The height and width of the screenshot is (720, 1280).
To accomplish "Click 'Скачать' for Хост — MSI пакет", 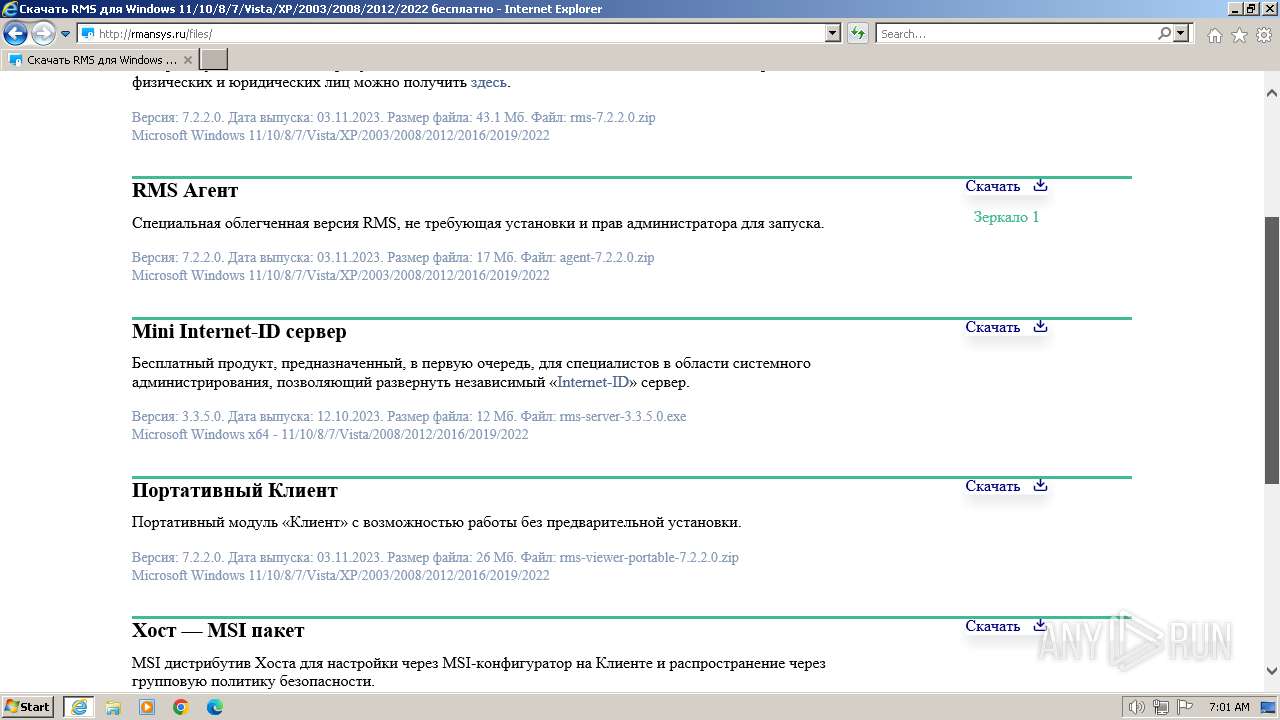I will pyautogui.click(x=992, y=626).
